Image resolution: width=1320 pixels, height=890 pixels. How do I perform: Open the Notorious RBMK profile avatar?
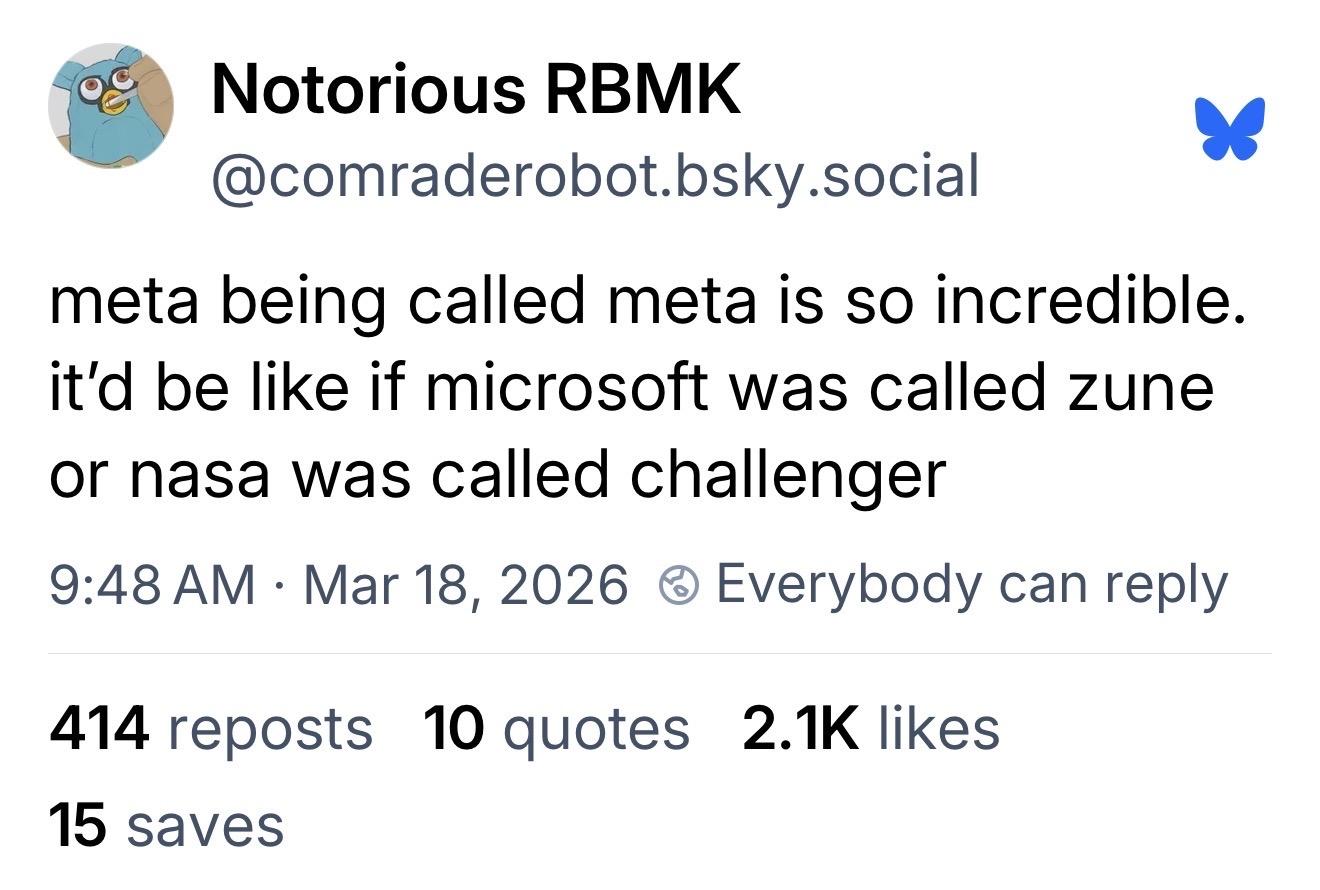click(x=111, y=105)
